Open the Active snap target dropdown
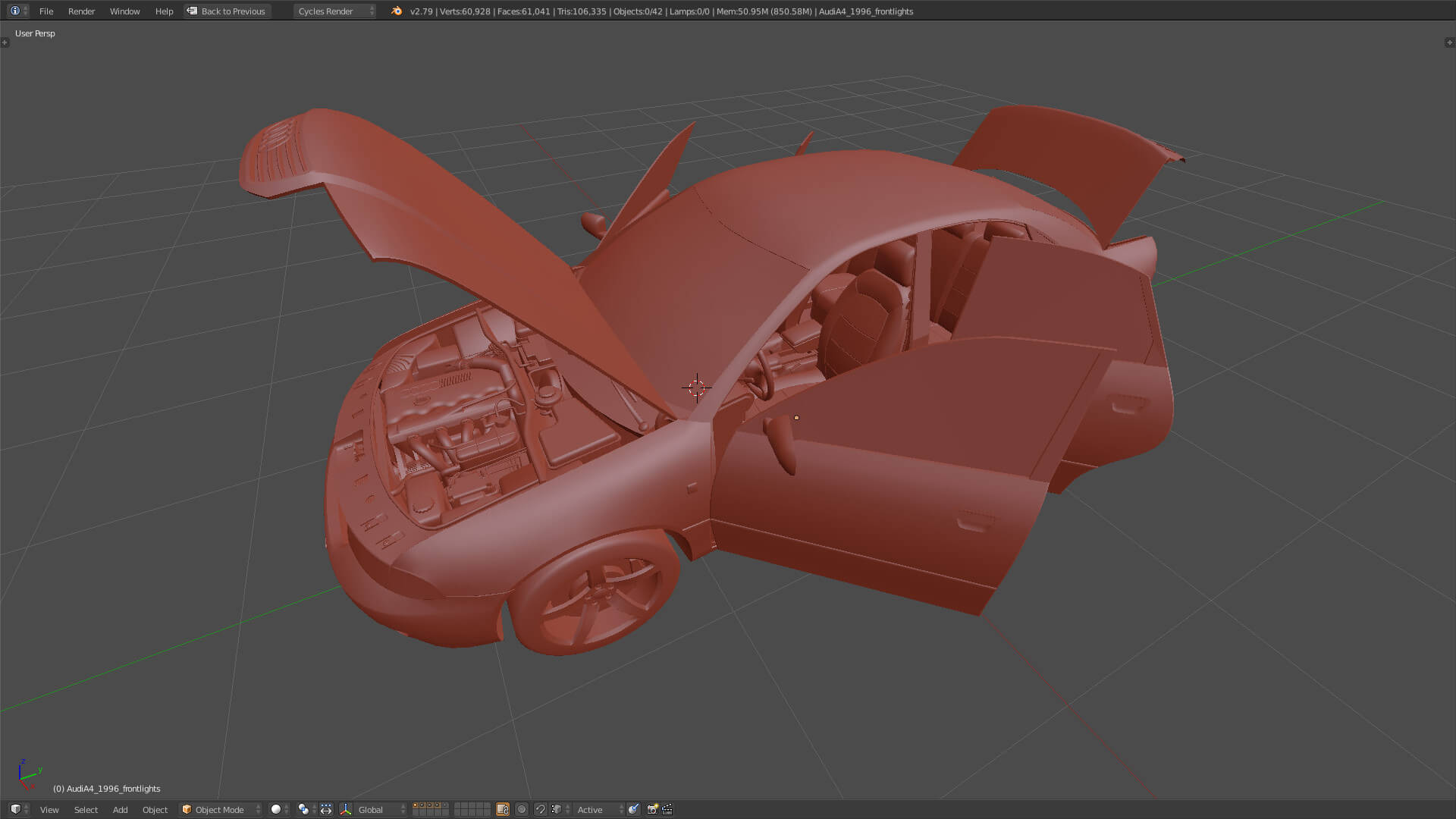Screen dimensions: 1456x819 (x=598, y=809)
